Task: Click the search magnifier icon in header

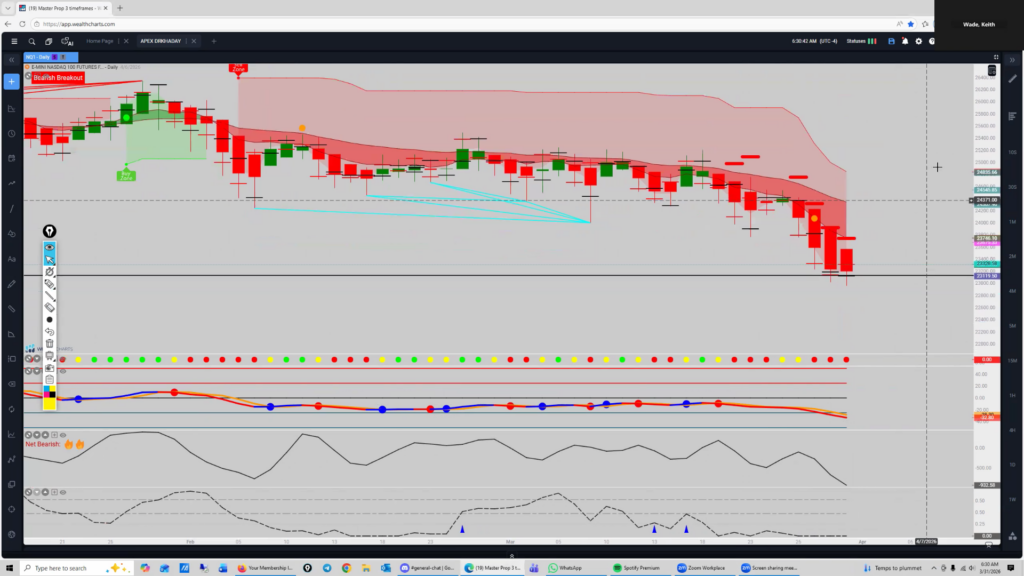Action: pyautogui.click(x=32, y=41)
